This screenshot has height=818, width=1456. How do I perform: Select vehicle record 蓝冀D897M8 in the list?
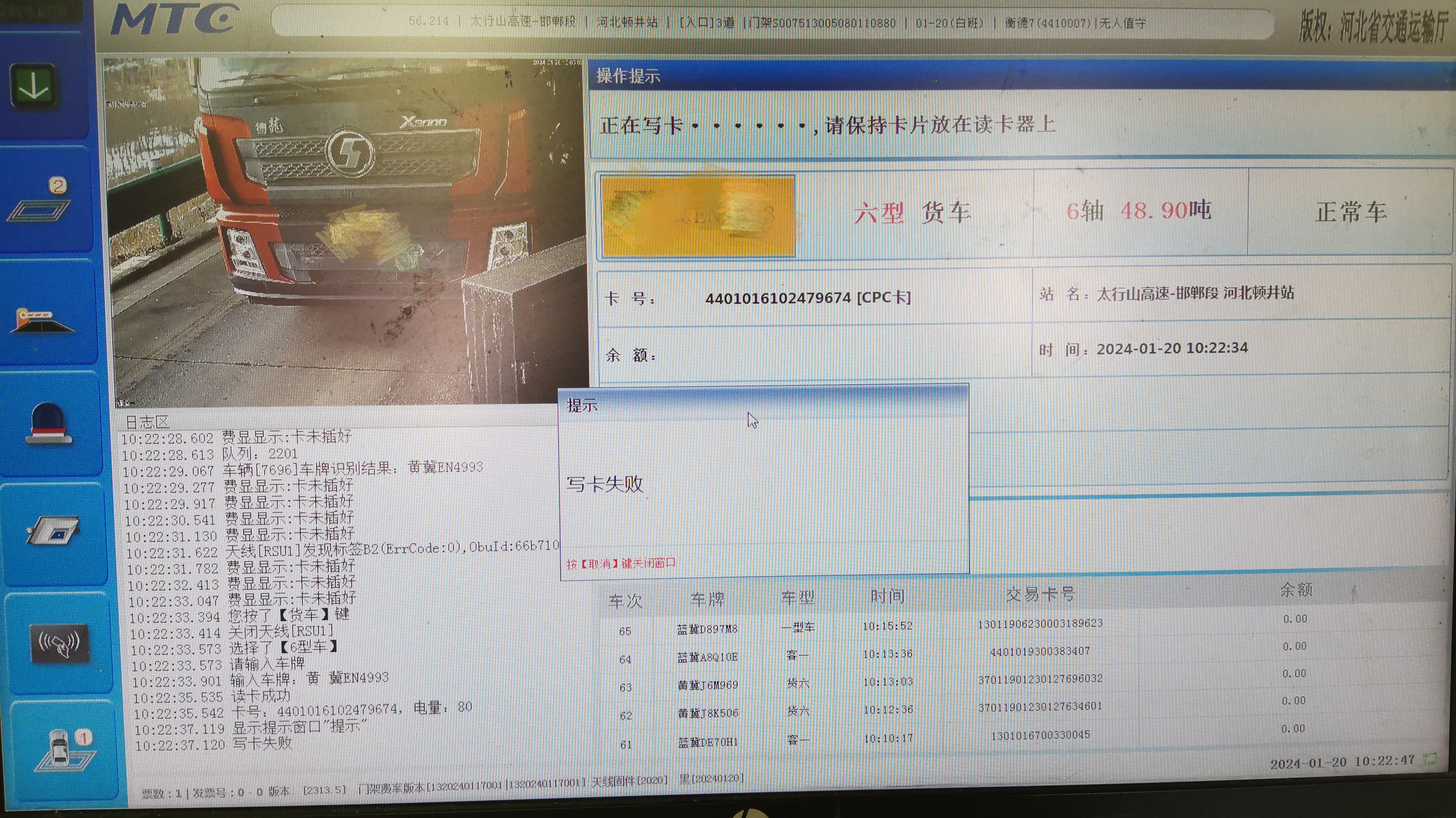[x=708, y=629]
